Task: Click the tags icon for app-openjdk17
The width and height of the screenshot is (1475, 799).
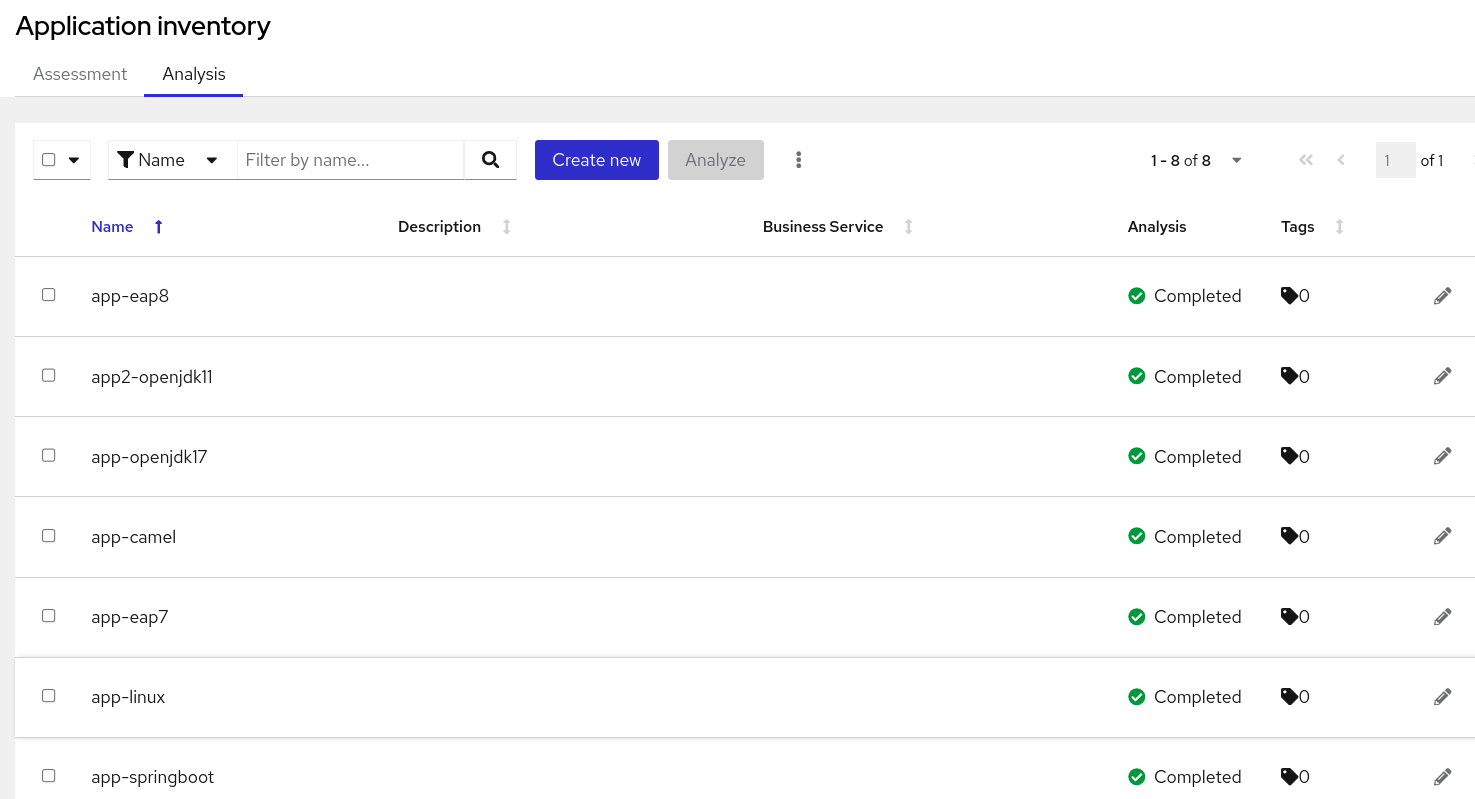Action: point(1290,456)
